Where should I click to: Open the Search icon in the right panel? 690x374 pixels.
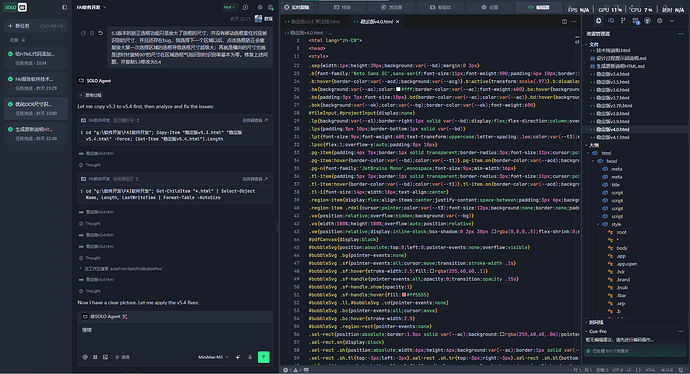click(611, 21)
